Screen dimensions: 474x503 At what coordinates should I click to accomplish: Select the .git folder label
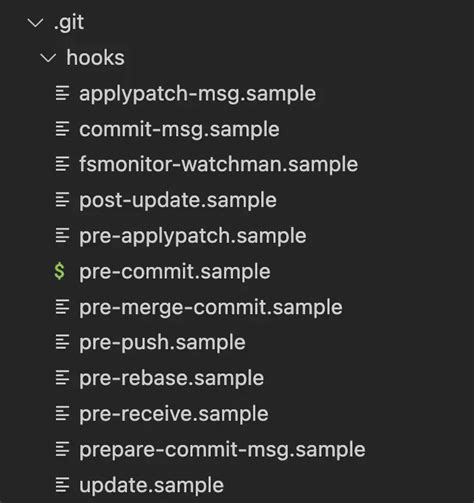pyautogui.click(x=69, y=23)
